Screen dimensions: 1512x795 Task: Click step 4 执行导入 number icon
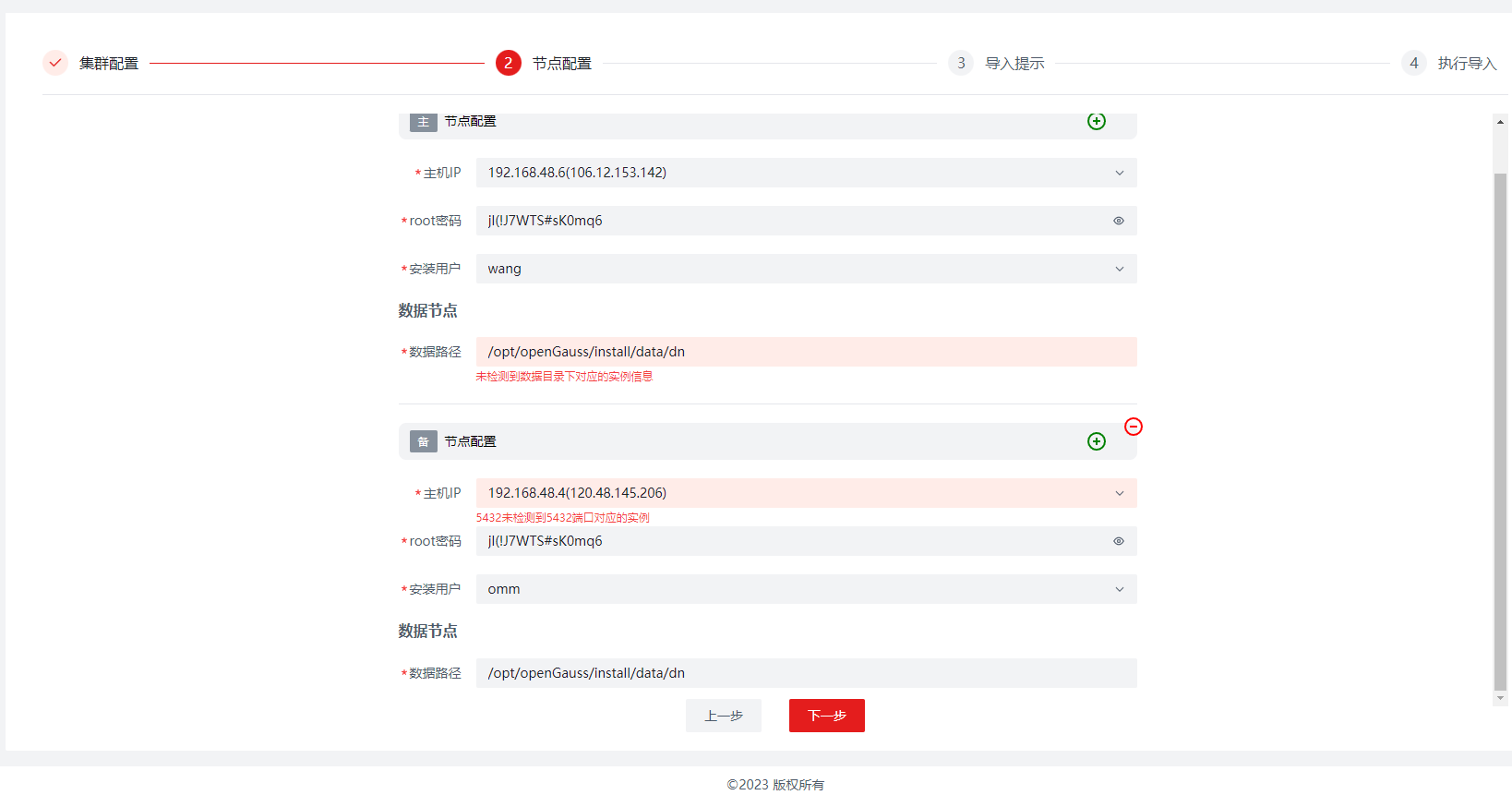click(1413, 63)
